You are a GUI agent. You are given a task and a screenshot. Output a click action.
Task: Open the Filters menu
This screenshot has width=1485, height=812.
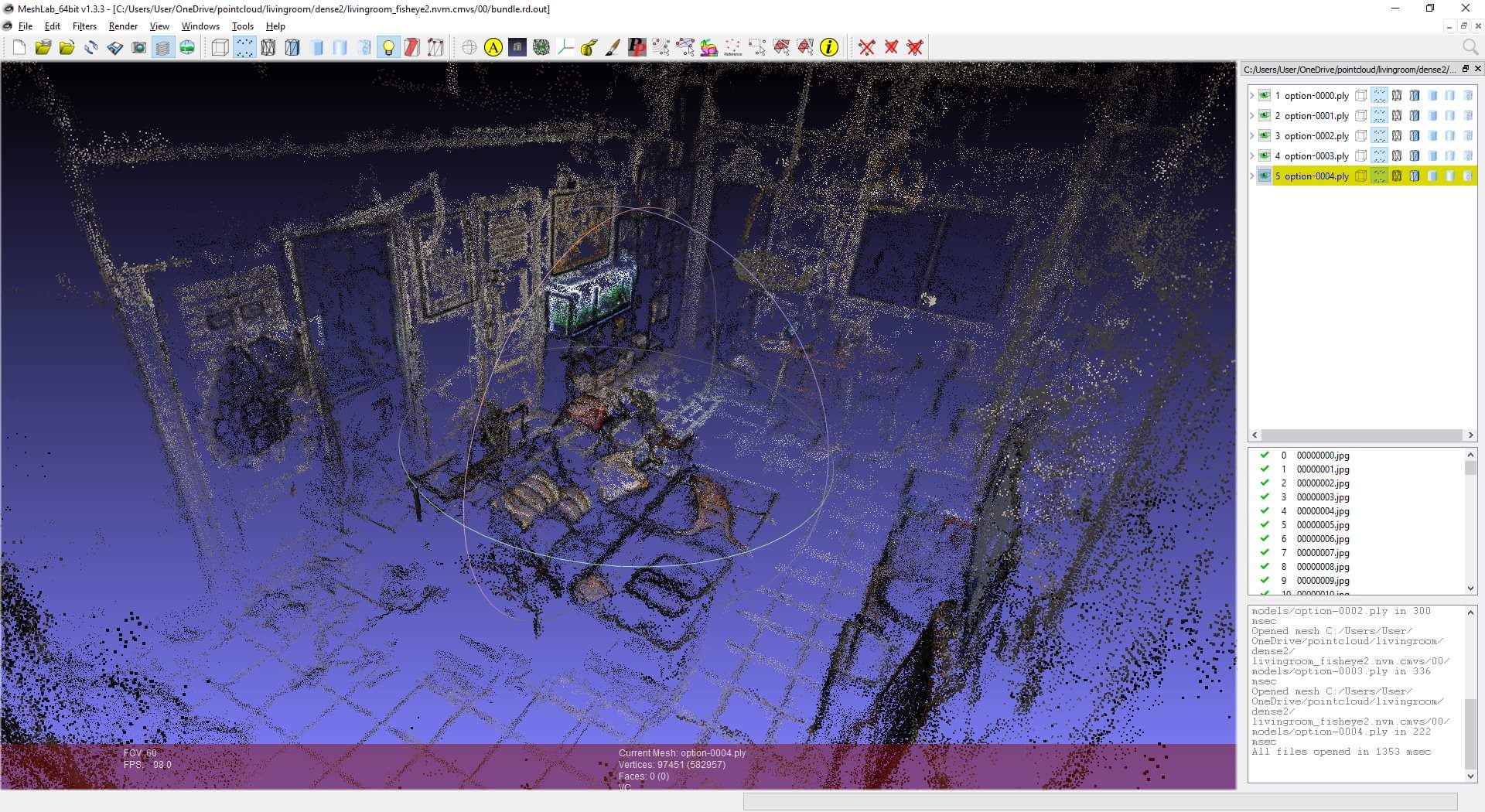coord(84,26)
